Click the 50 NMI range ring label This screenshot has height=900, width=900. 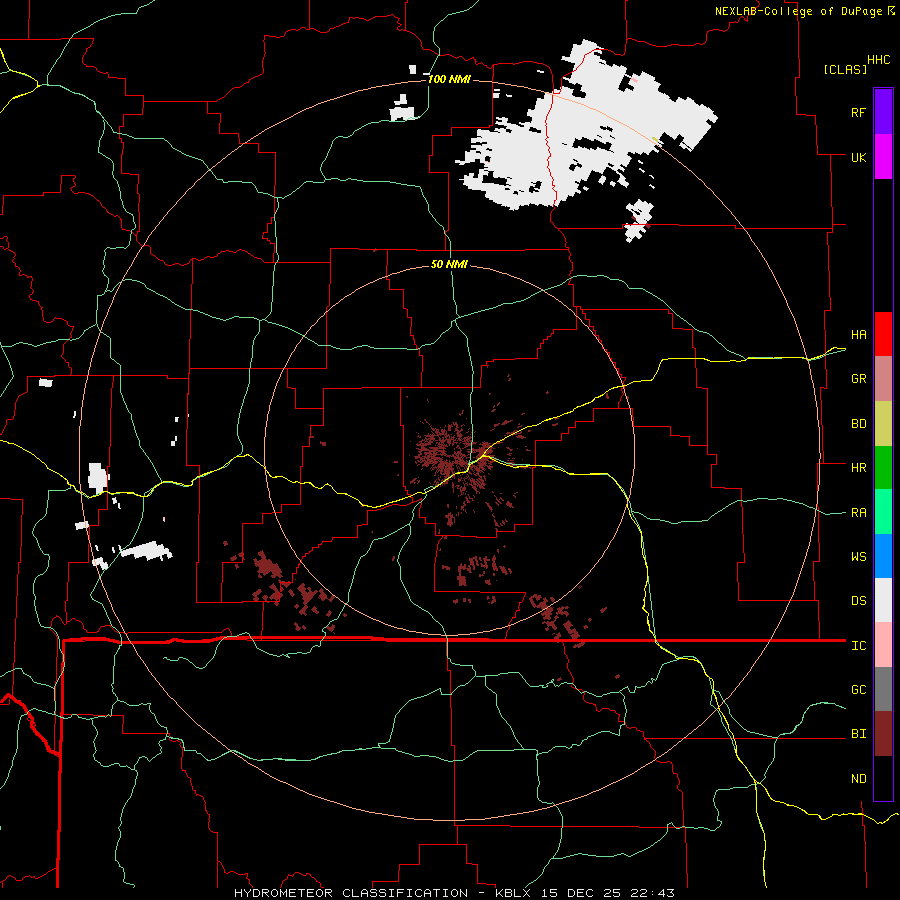(449, 264)
